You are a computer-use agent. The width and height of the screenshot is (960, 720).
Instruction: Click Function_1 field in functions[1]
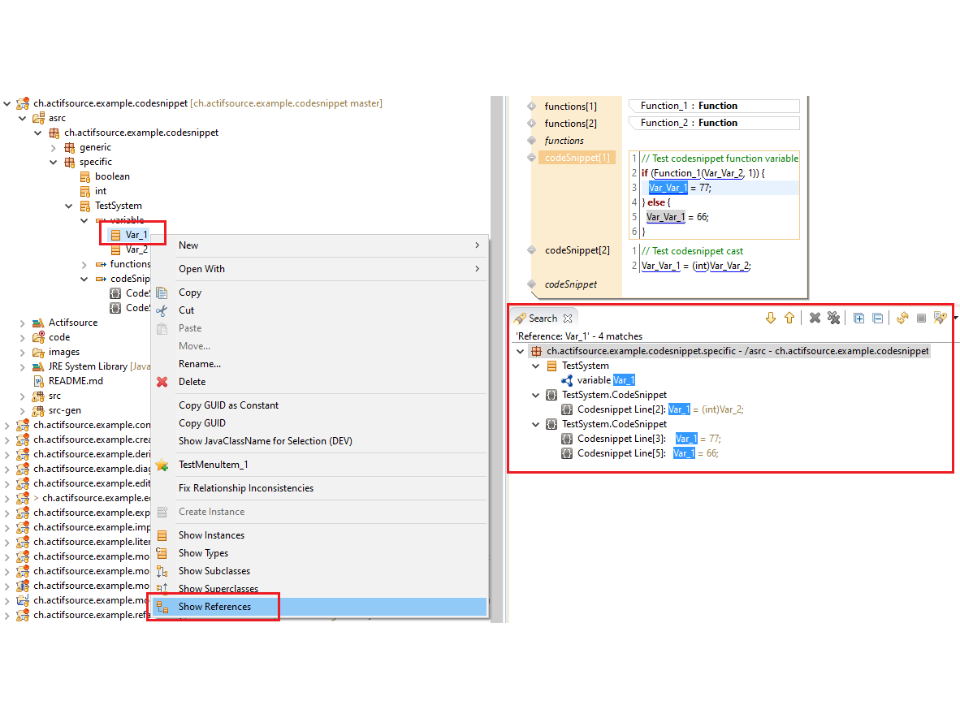coord(713,106)
